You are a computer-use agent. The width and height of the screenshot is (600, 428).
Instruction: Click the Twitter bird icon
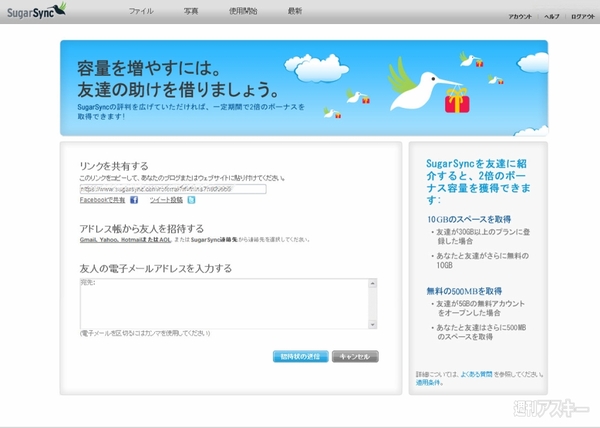(x=191, y=200)
